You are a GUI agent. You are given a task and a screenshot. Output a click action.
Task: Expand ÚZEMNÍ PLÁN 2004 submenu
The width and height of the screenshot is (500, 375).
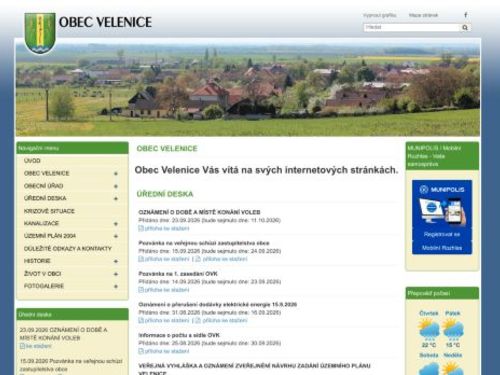click(116, 236)
